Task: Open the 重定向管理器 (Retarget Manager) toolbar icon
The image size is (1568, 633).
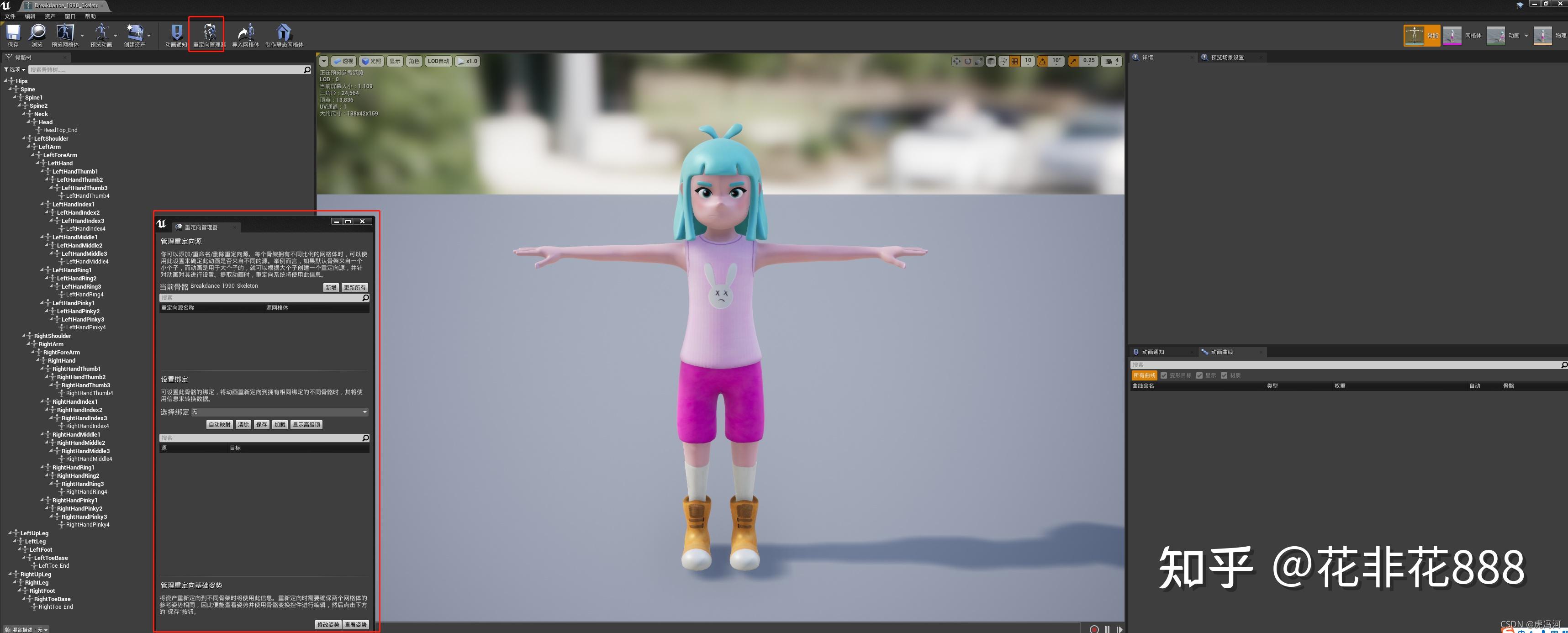Action: pos(209,33)
